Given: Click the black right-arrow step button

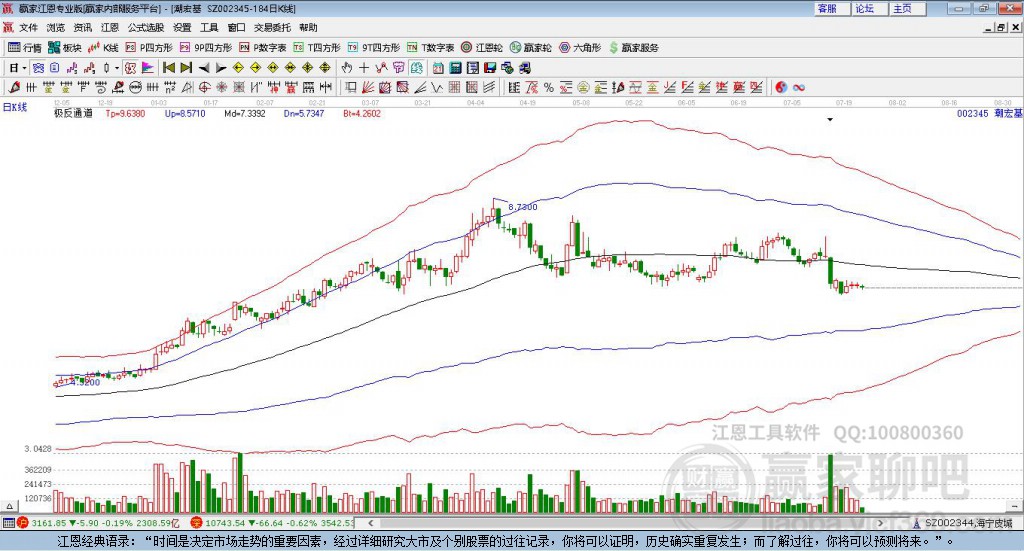Looking at the screenshot, I should point(221,68).
